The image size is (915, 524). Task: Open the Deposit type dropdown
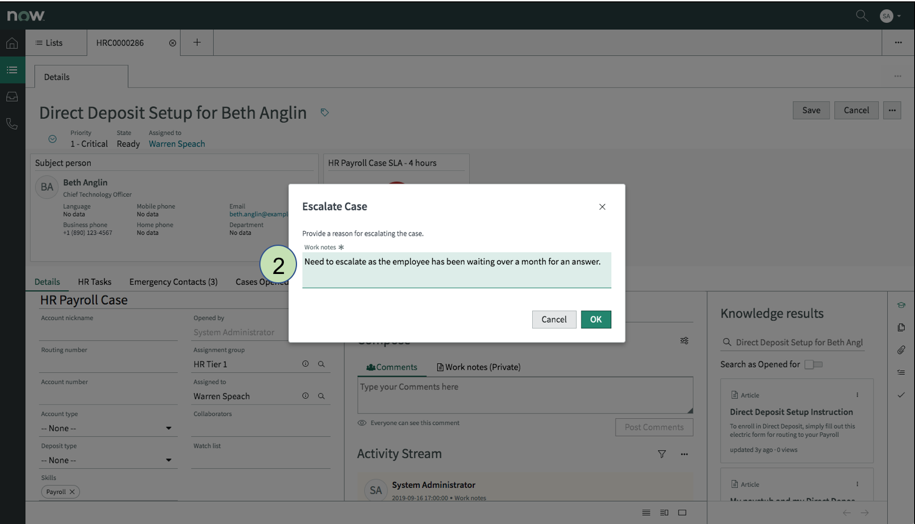pyautogui.click(x=108, y=460)
